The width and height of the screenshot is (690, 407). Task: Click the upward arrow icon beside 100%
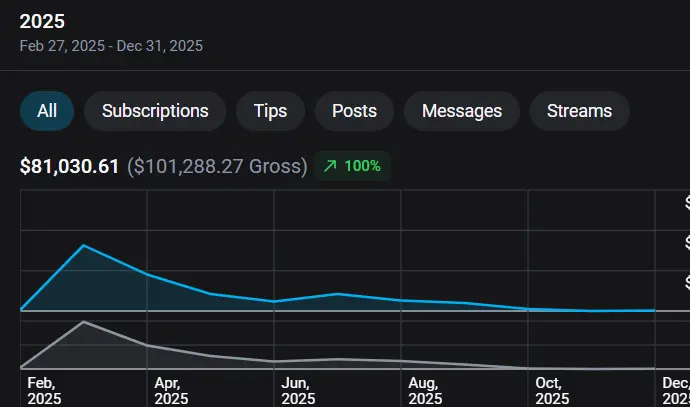coord(330,166)
